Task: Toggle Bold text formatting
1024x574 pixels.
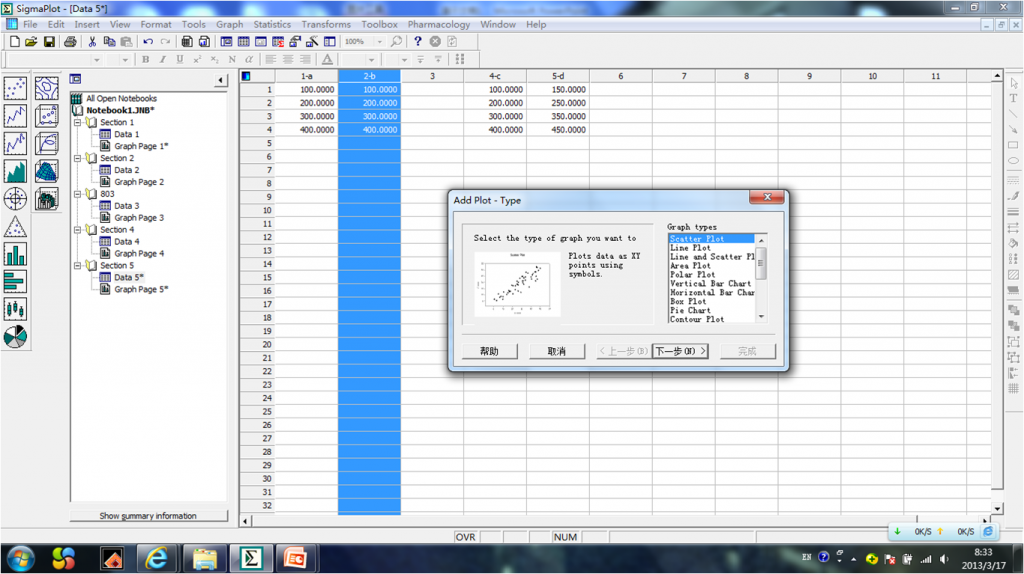Action: [x=146, y=59]
